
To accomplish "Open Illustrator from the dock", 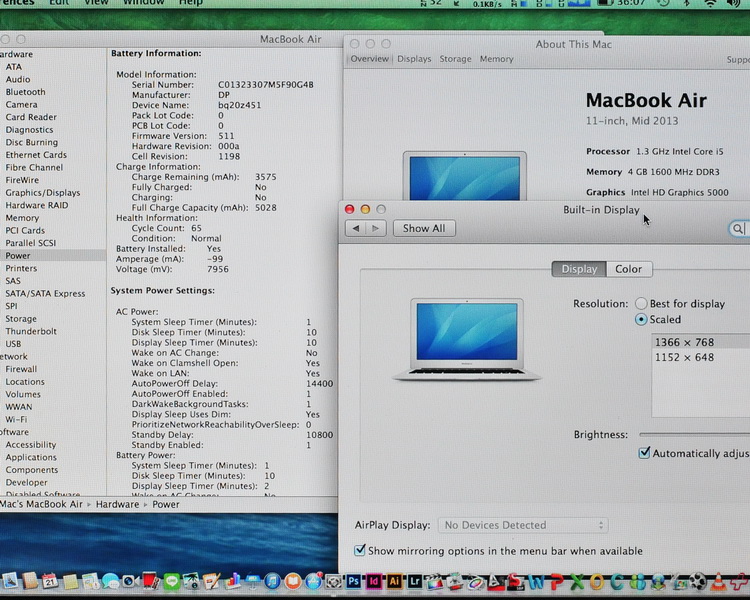I will 394,581.
